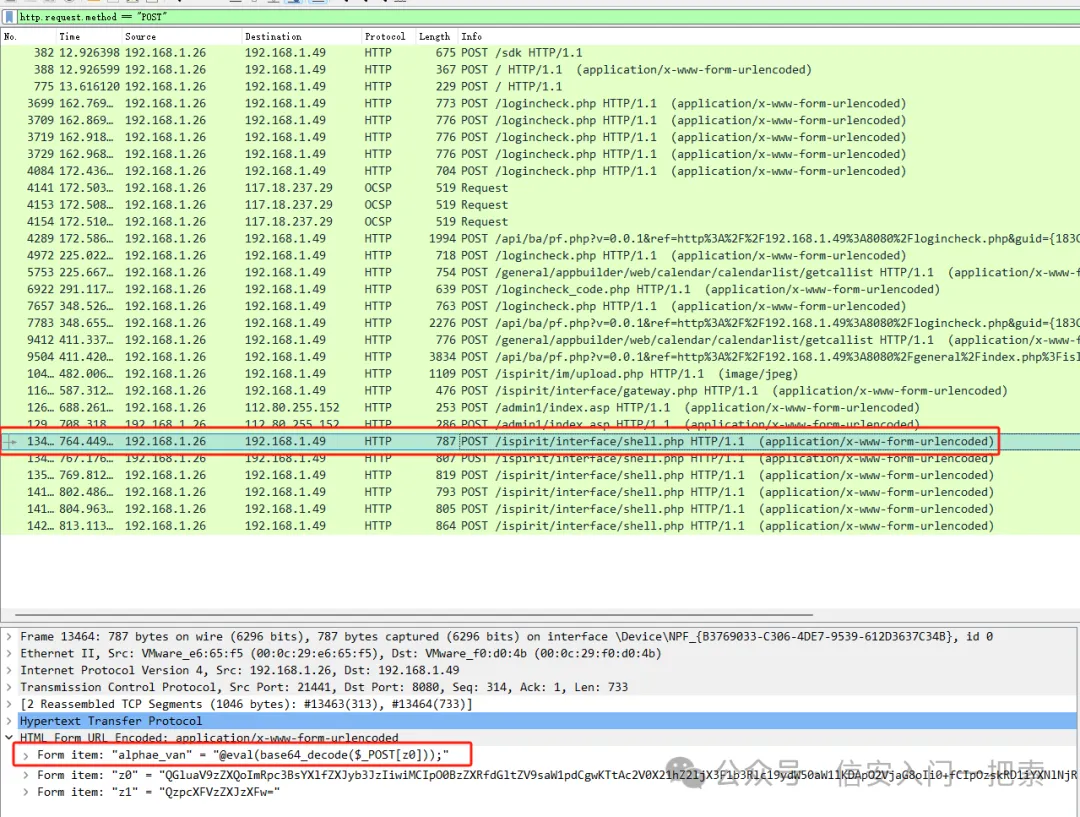Expand the Transmission Control Protocol row
The width and height of the screenshot is (1080, 817).
click(8, 687)
